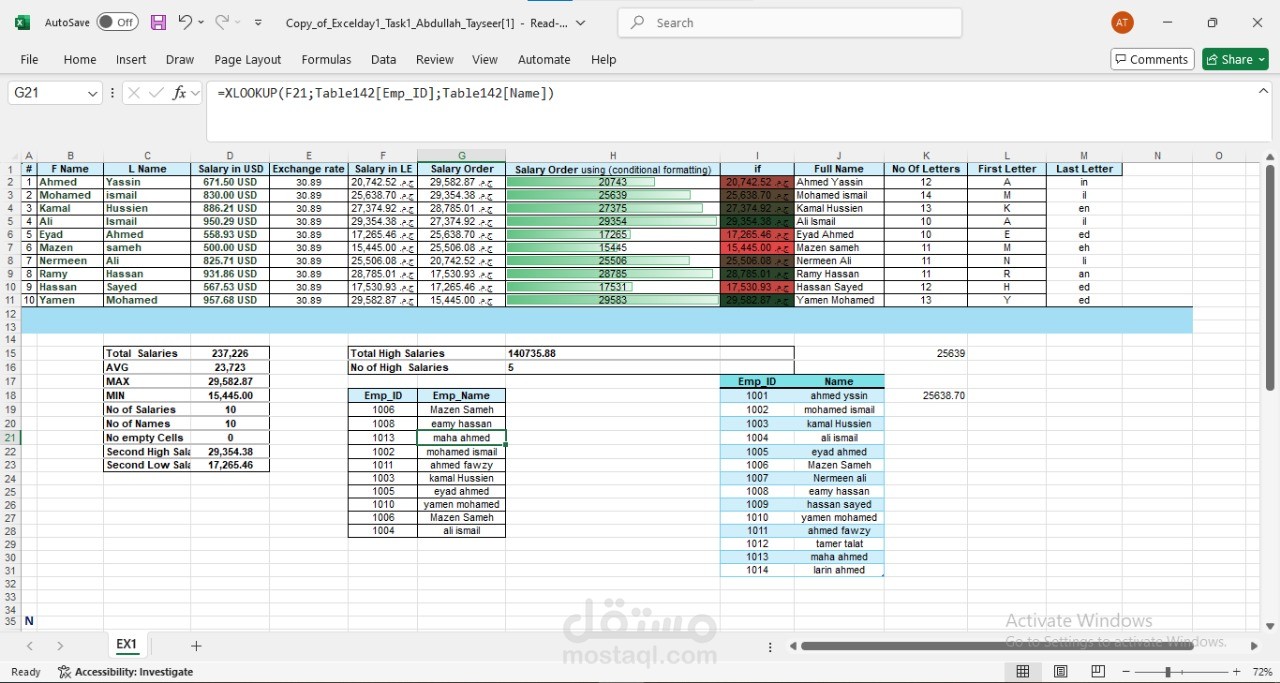Click the previous sheet navigation arrow
The height and width of the screenshot is (683, 1280).
coord(30,646)
